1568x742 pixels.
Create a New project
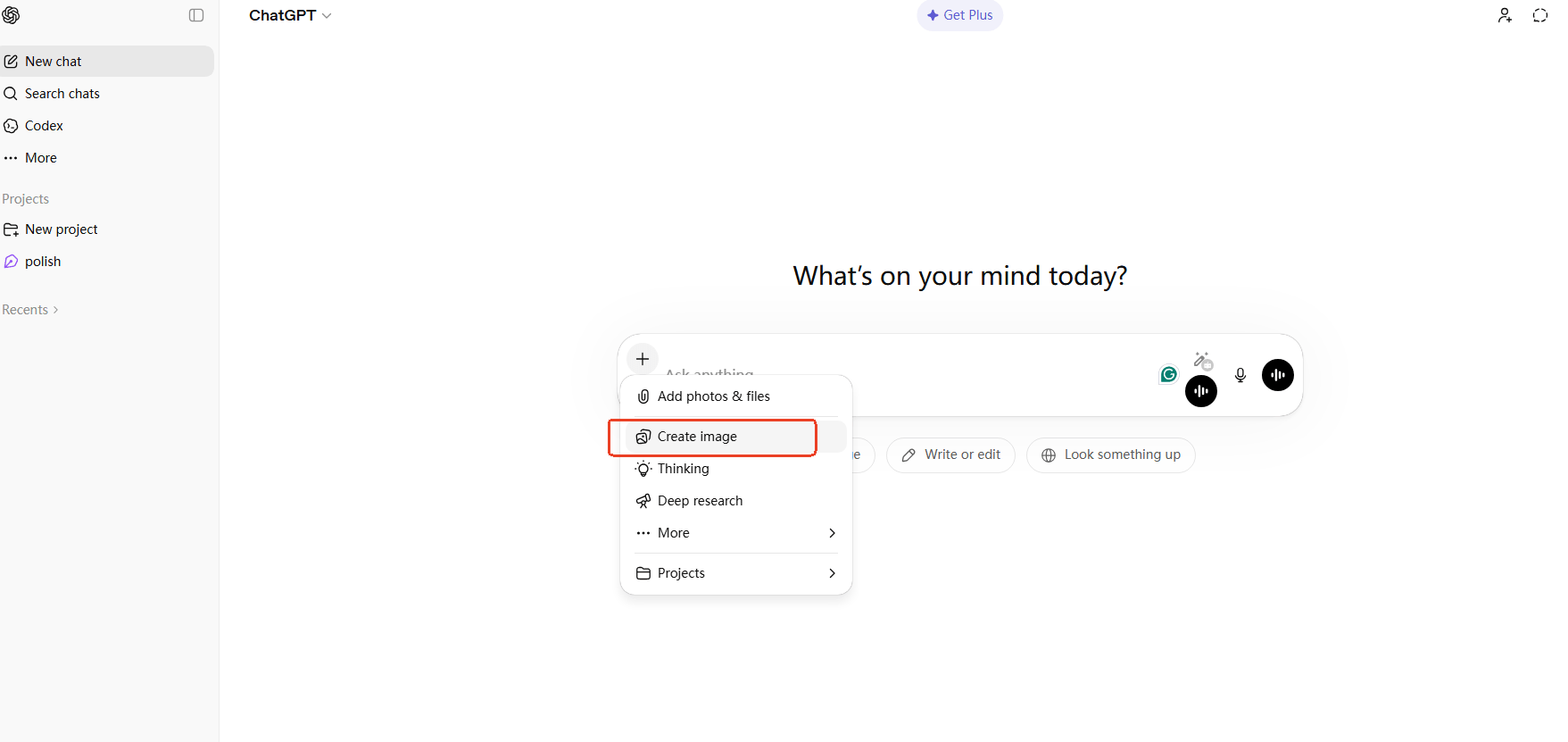pyautogui.click(x=61, y=229)
